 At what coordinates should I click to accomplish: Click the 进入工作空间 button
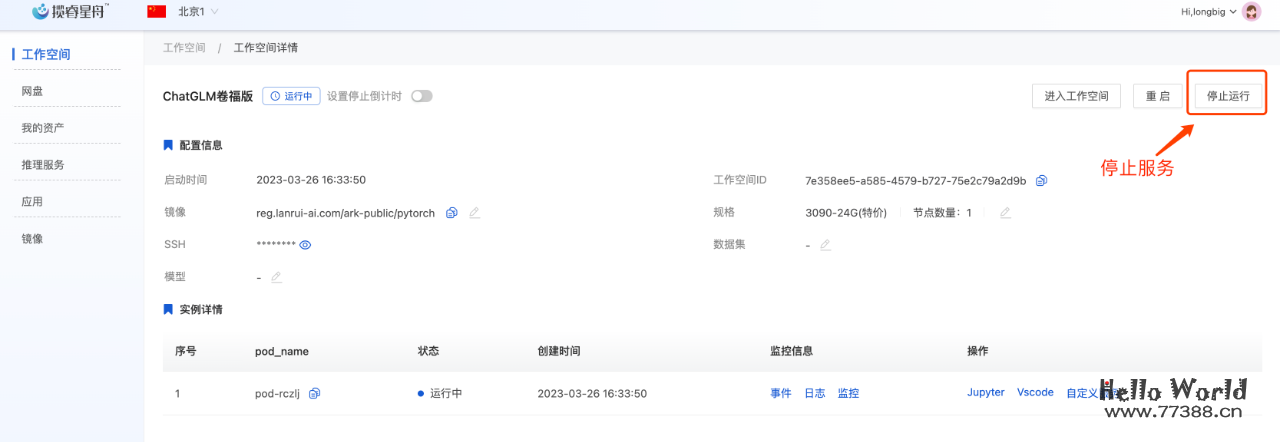coord(1076,96)
